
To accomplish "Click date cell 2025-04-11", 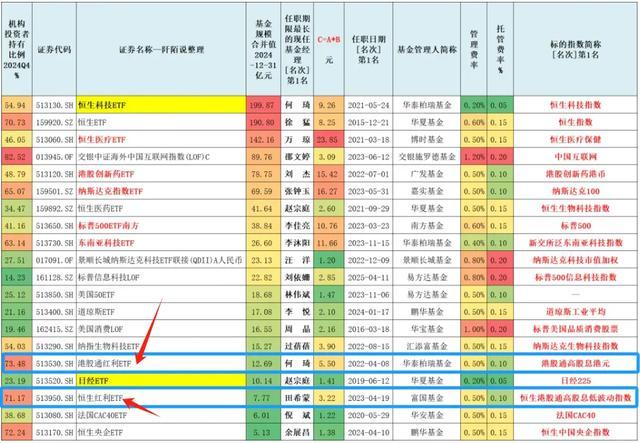I will (x=369, y=277).
